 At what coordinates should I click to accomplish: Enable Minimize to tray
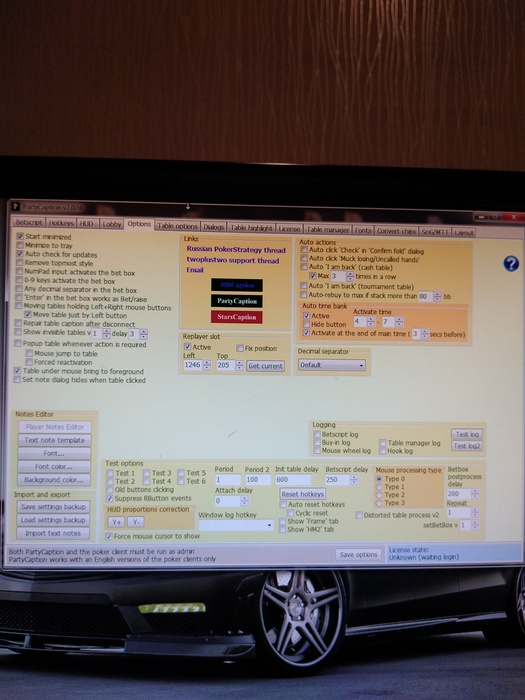[x=20, y=245]
